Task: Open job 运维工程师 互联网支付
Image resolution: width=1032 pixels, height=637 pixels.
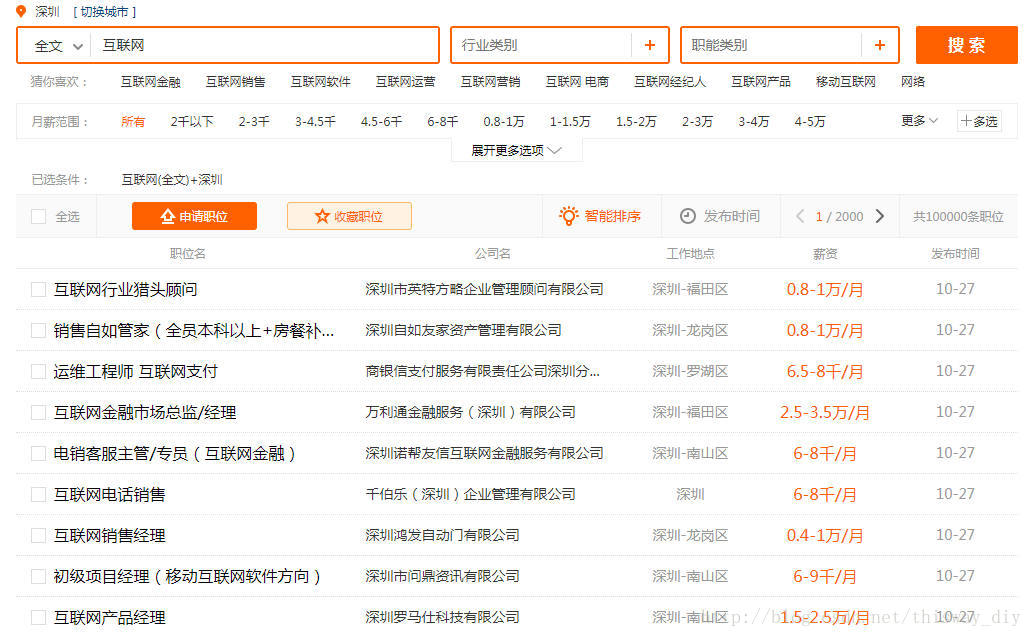Action: [x=136, y=372]
